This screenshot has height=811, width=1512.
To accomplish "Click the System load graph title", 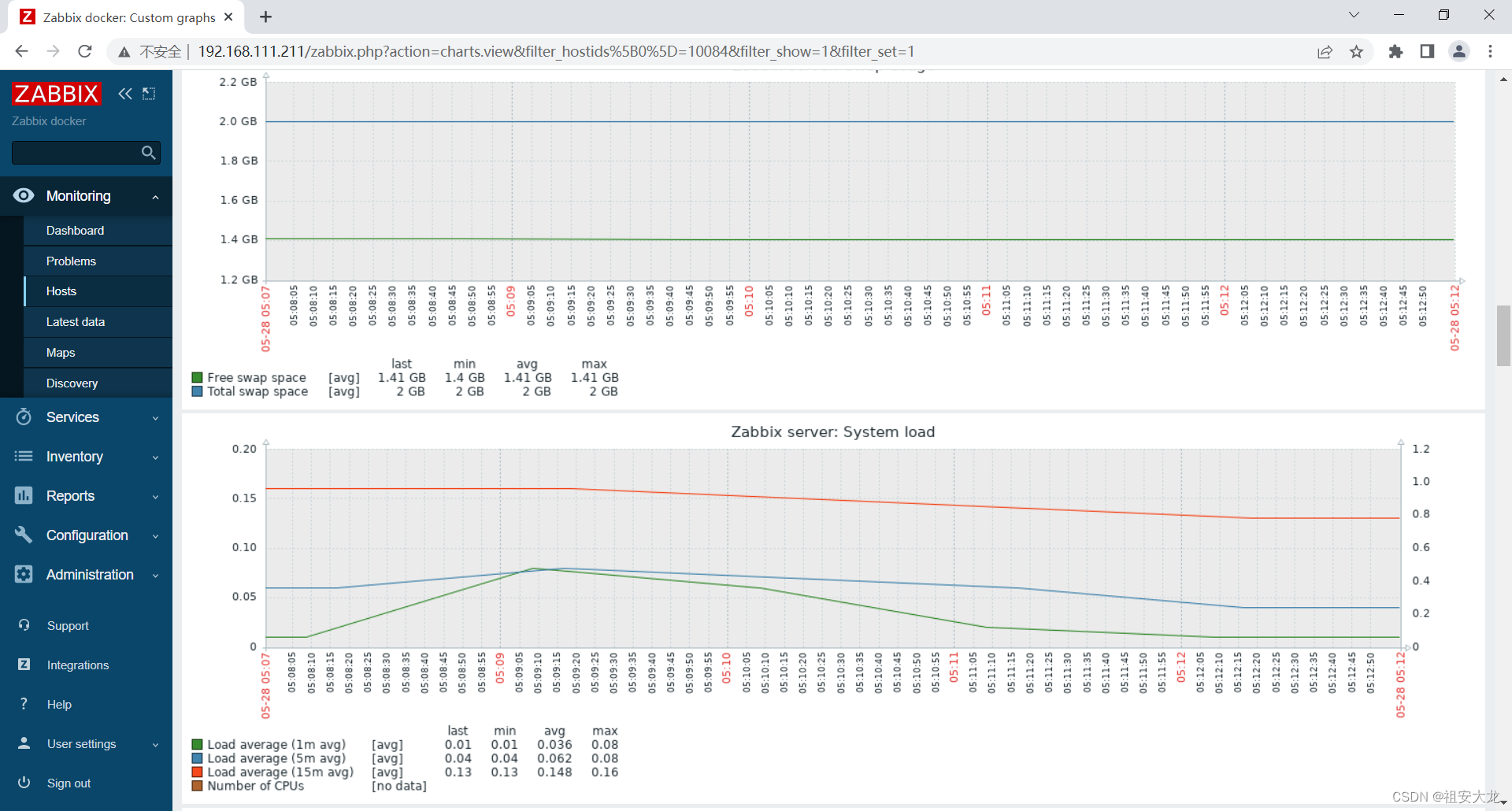I will pyautogui.click(x=832, y=431).
